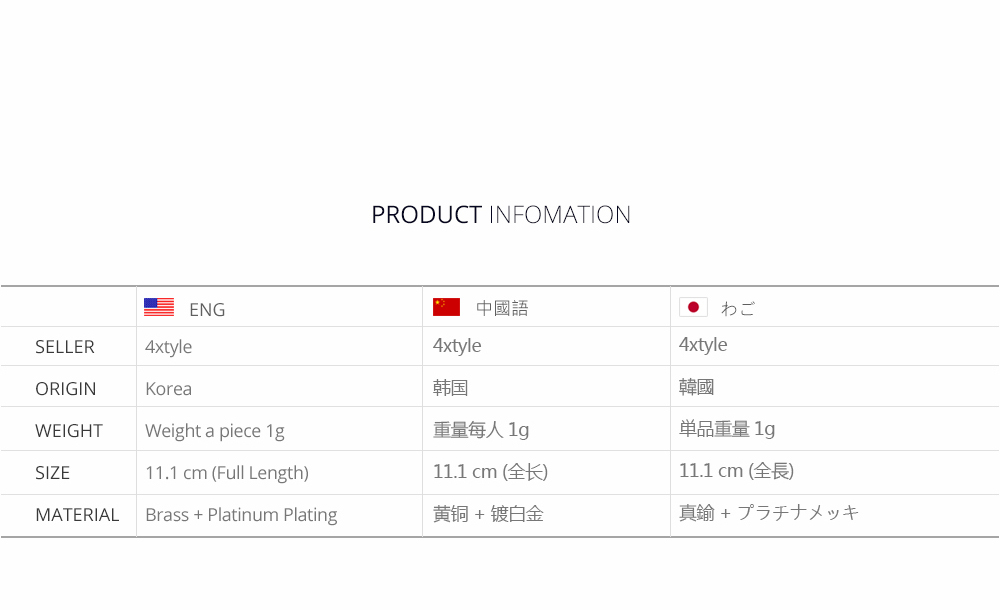1000x610 pixels.
Task: Select the 中國語 column header
Action: pos(503,308)
